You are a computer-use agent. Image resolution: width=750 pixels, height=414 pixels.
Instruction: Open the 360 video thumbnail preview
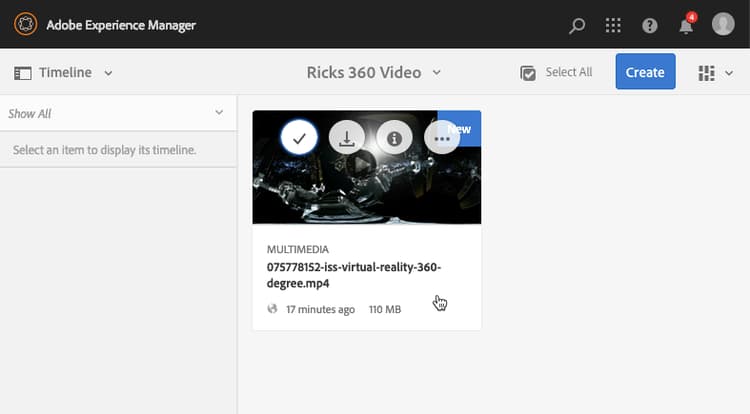click(367, 167)
